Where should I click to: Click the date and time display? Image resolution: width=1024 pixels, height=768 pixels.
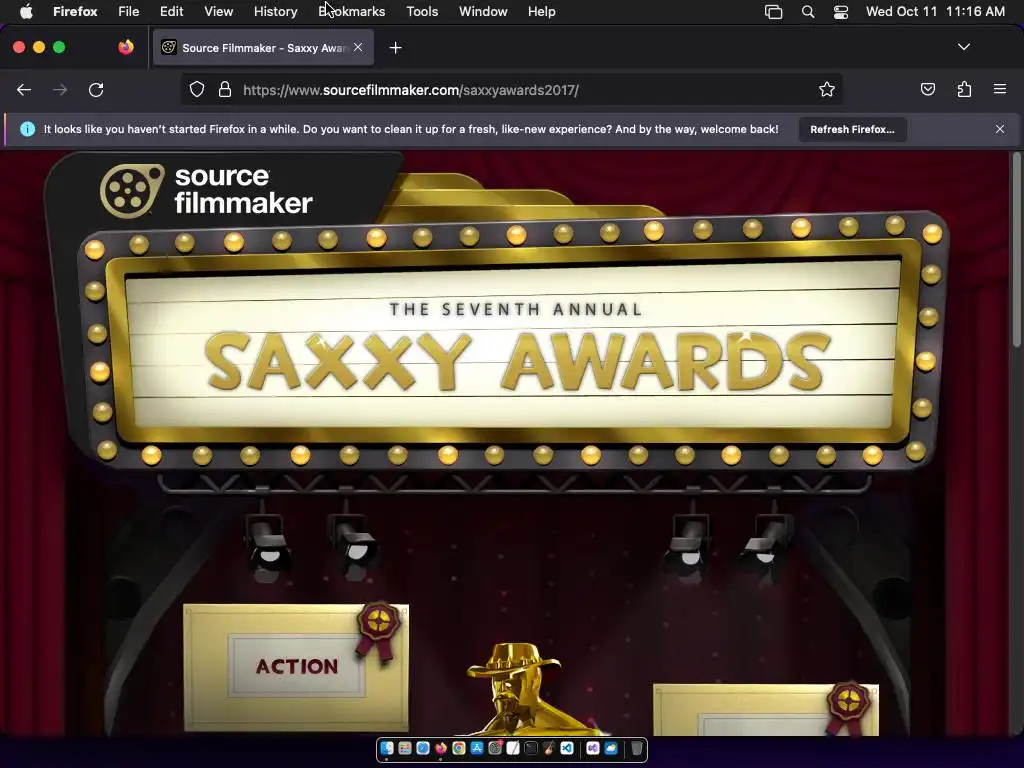(x=935, y=11)
